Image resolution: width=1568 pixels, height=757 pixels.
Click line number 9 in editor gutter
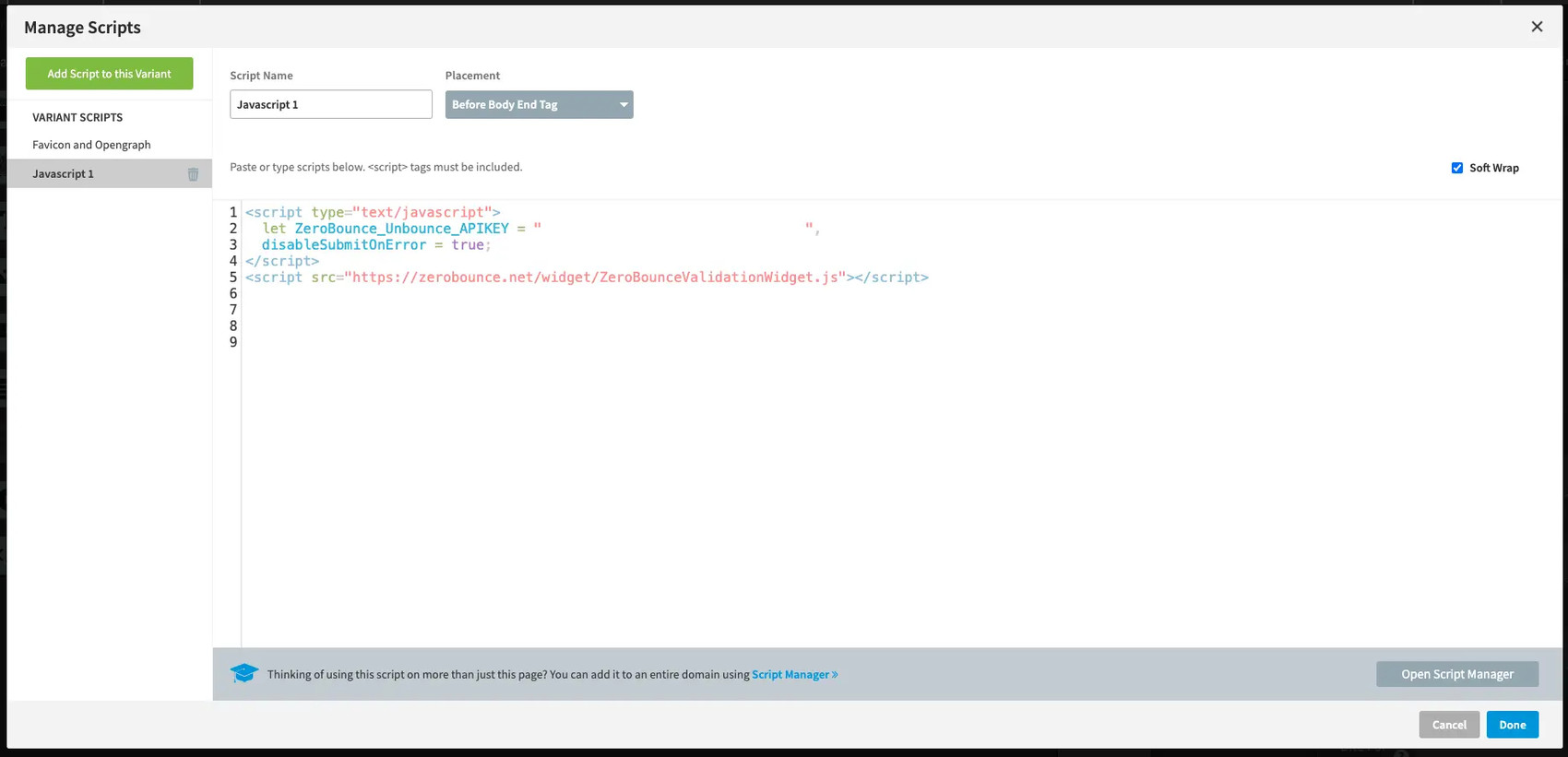pos(233,342)
